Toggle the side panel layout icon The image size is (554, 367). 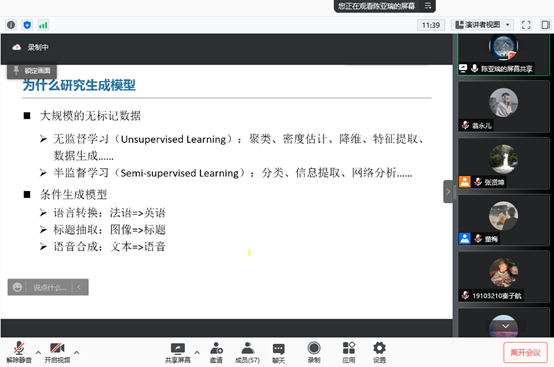546,25
